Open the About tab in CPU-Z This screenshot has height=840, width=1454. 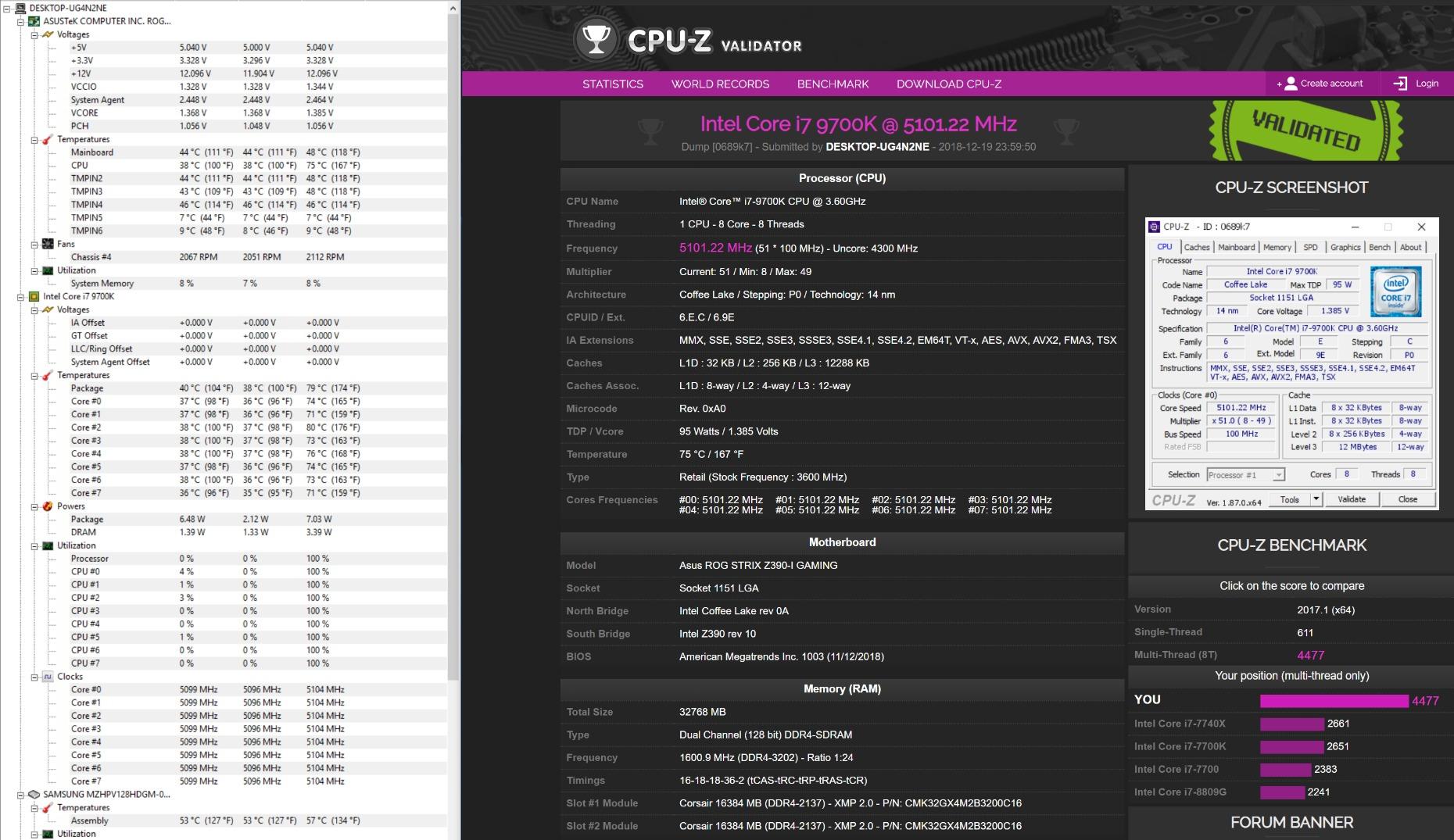pyautogui.click(x=1411, y=247)
